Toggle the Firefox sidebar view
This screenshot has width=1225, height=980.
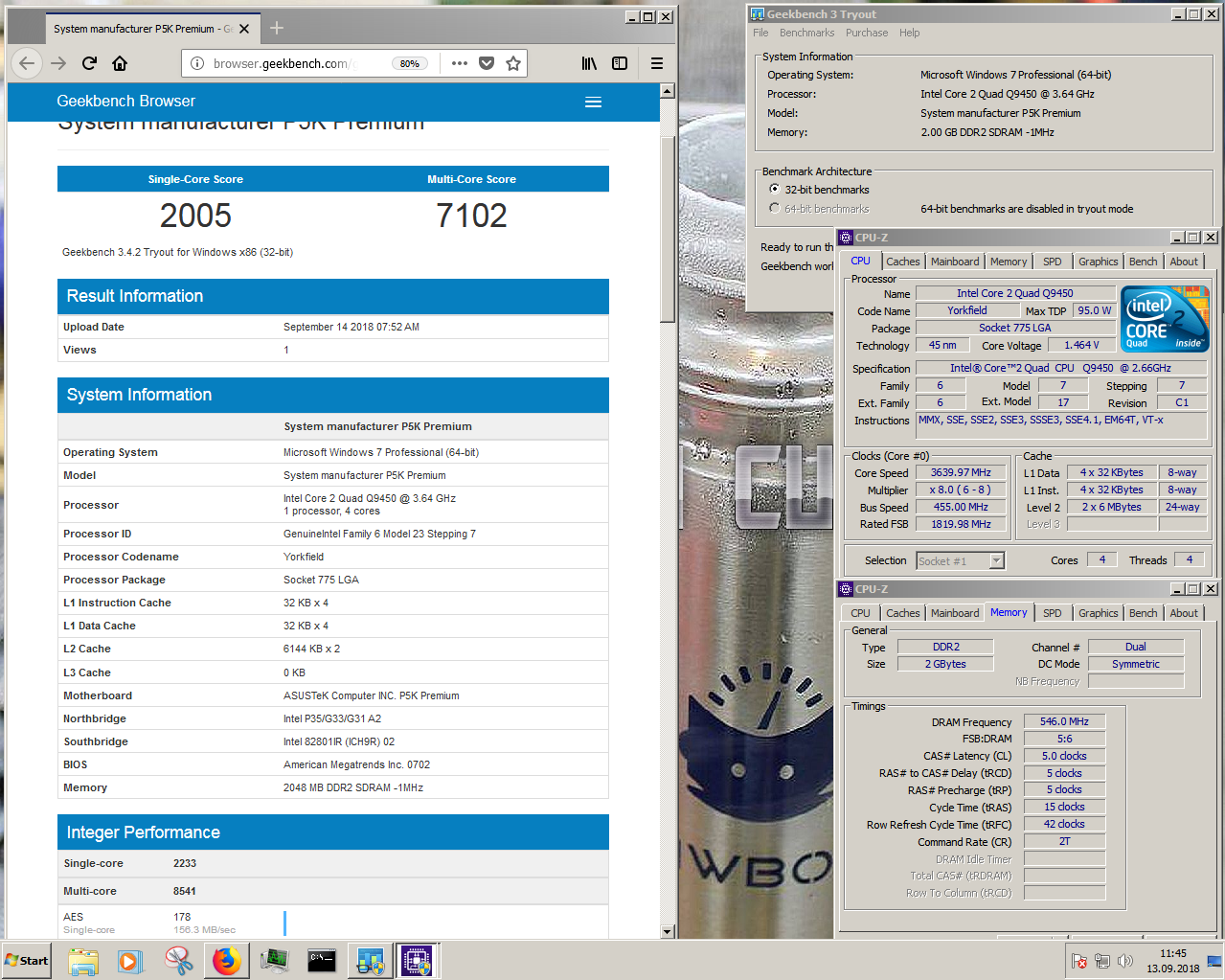coord(620,63)
